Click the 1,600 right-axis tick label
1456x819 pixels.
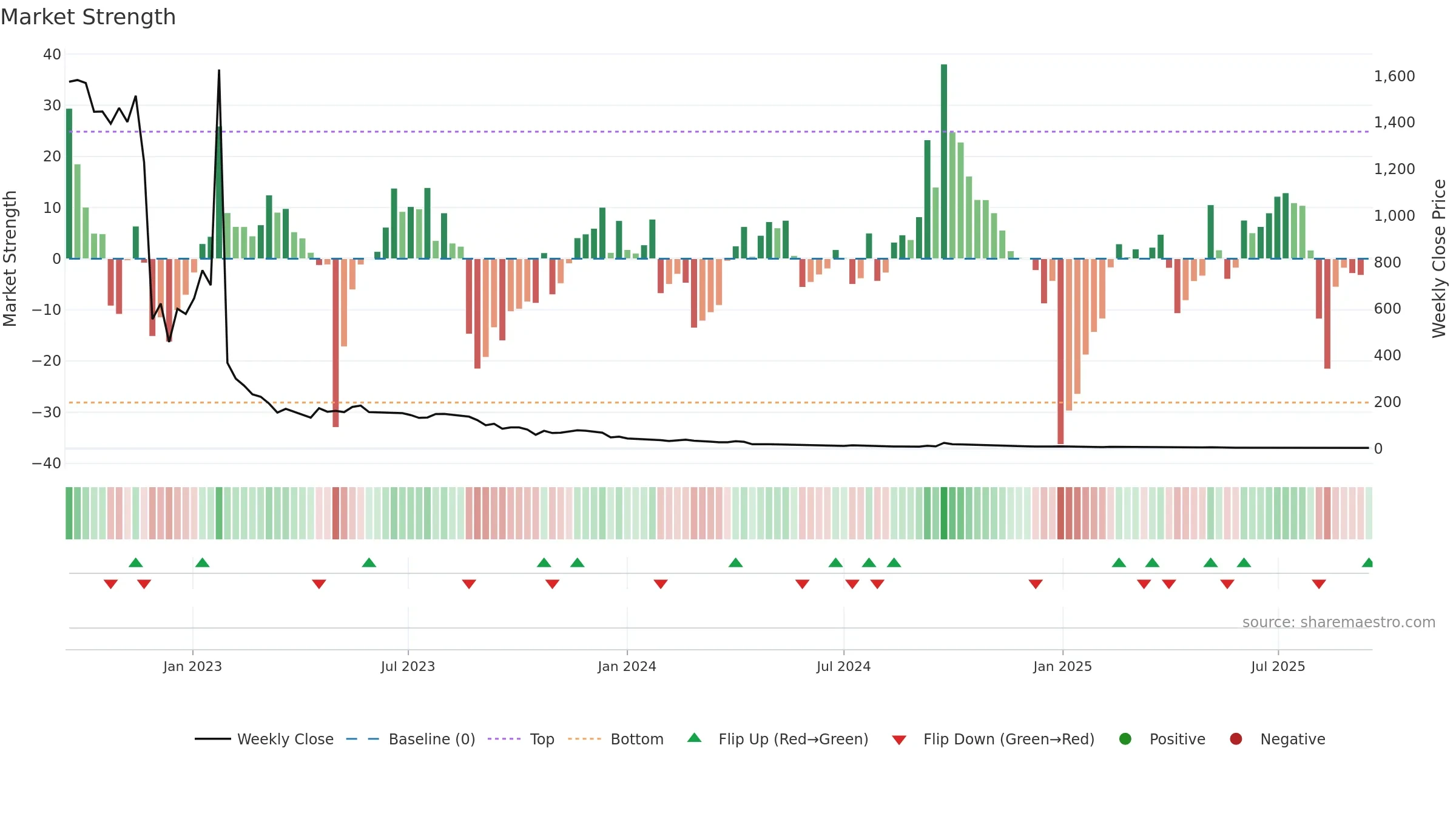tap(1394, 76)
